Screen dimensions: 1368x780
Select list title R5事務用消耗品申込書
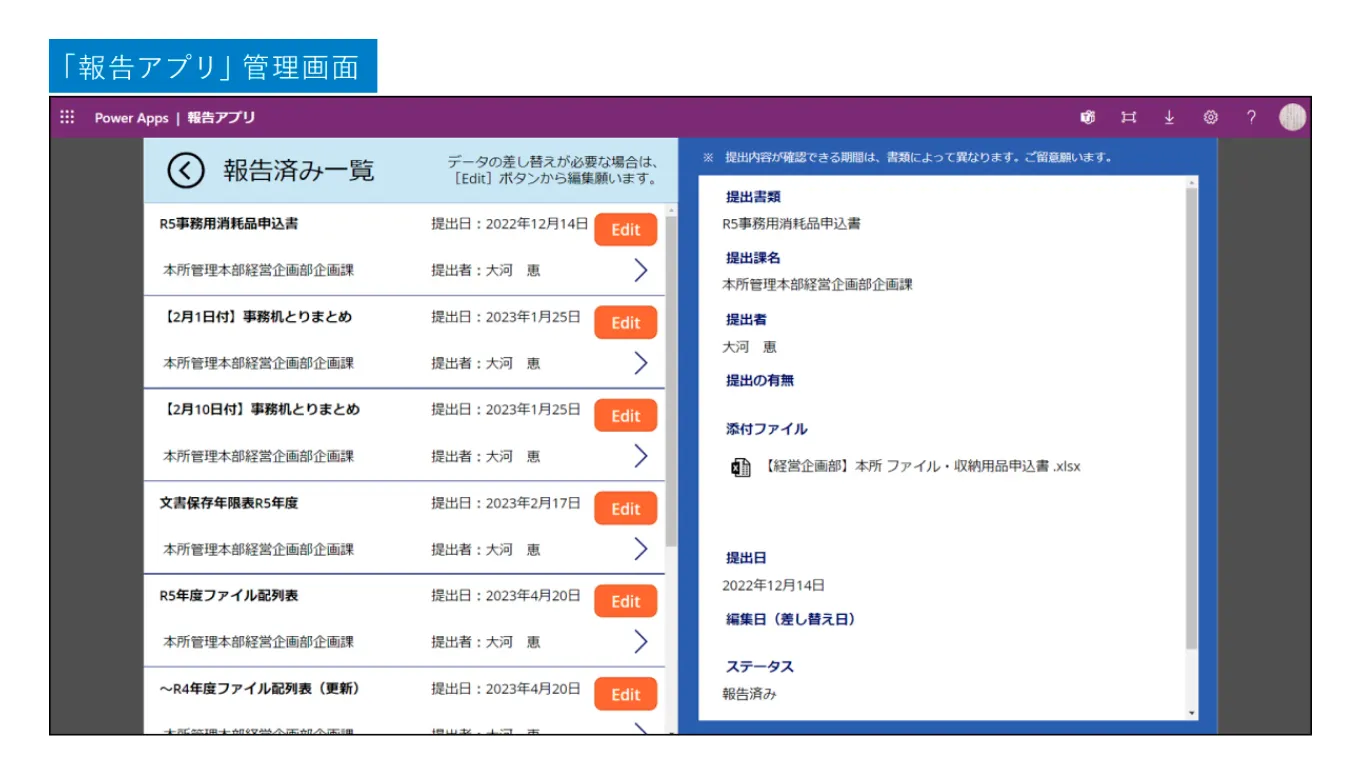(x=229, y=224)
